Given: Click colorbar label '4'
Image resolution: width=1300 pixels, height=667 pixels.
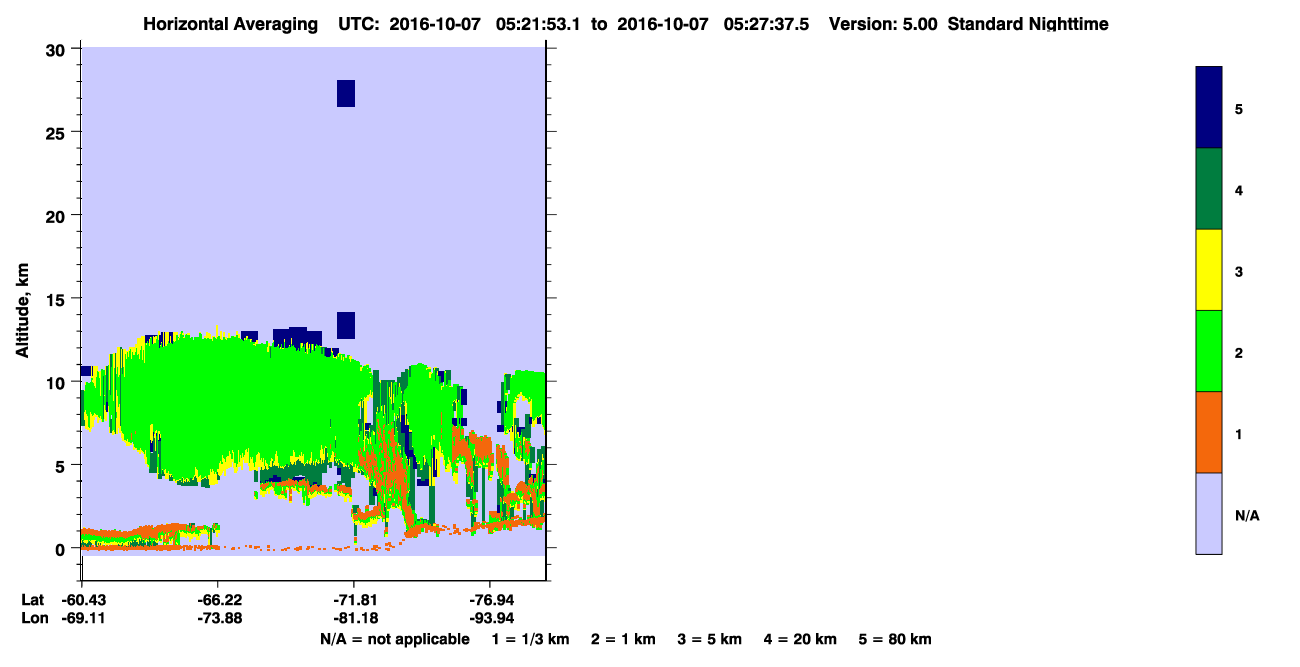Looking at the screenshot, I should (1239, 189).
